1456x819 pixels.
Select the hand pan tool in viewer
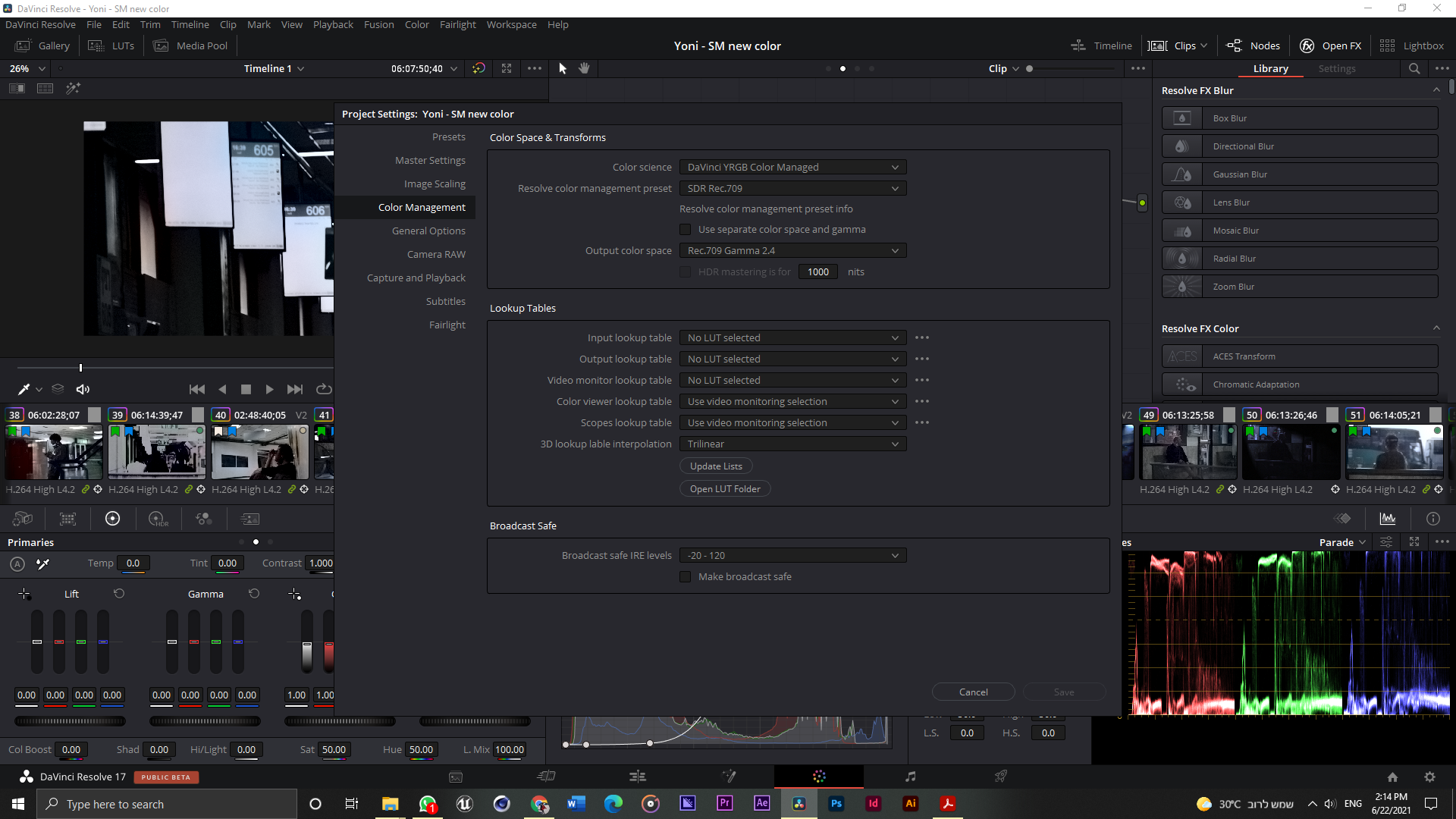click(584, 68)
